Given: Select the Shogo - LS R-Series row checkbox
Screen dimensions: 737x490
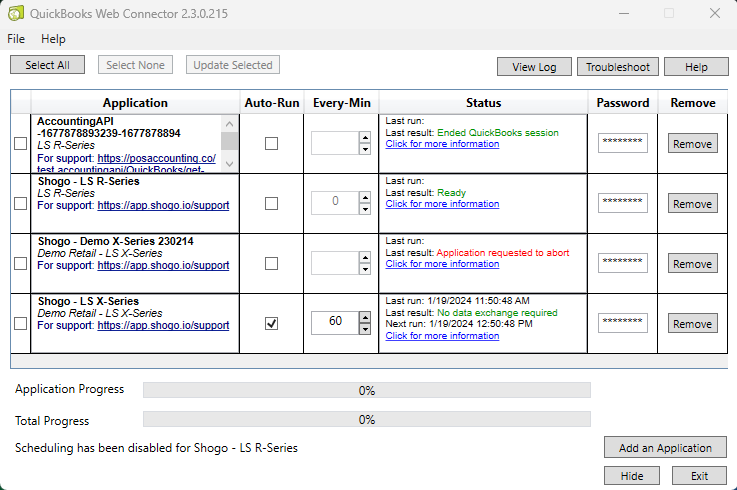Looking at the screenshot, I should pos(20,204).
